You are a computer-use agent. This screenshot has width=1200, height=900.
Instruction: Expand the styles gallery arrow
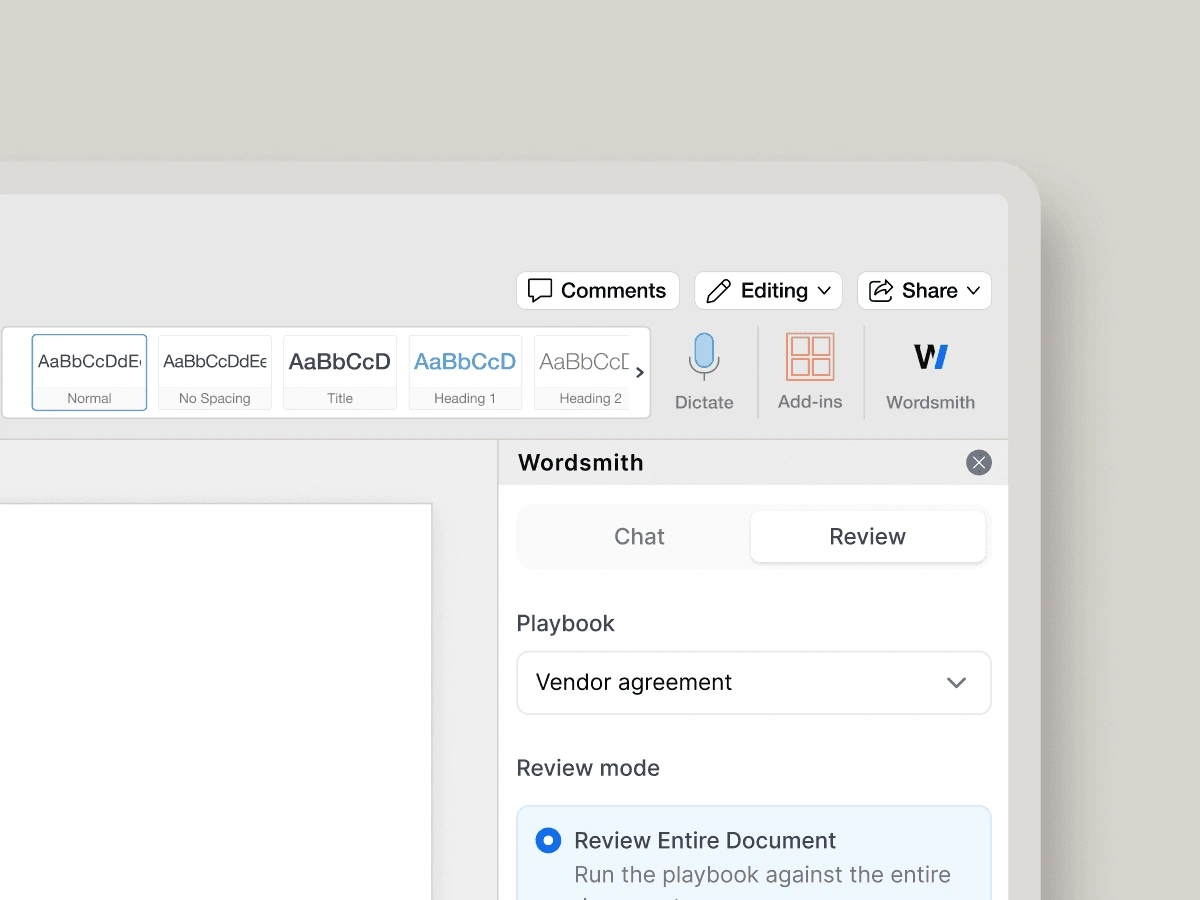(640, 372)
